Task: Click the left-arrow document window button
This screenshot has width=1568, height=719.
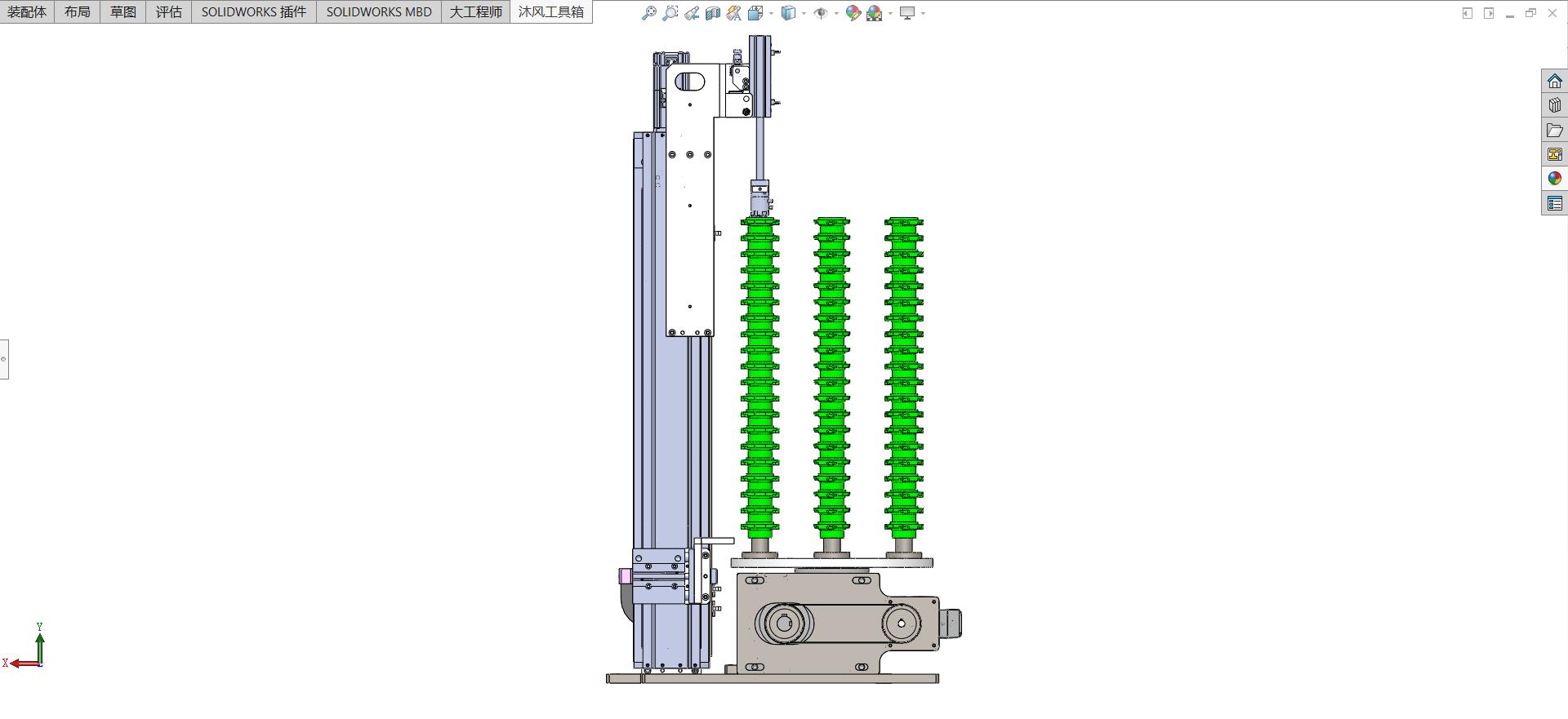Action: point(1468,13)
